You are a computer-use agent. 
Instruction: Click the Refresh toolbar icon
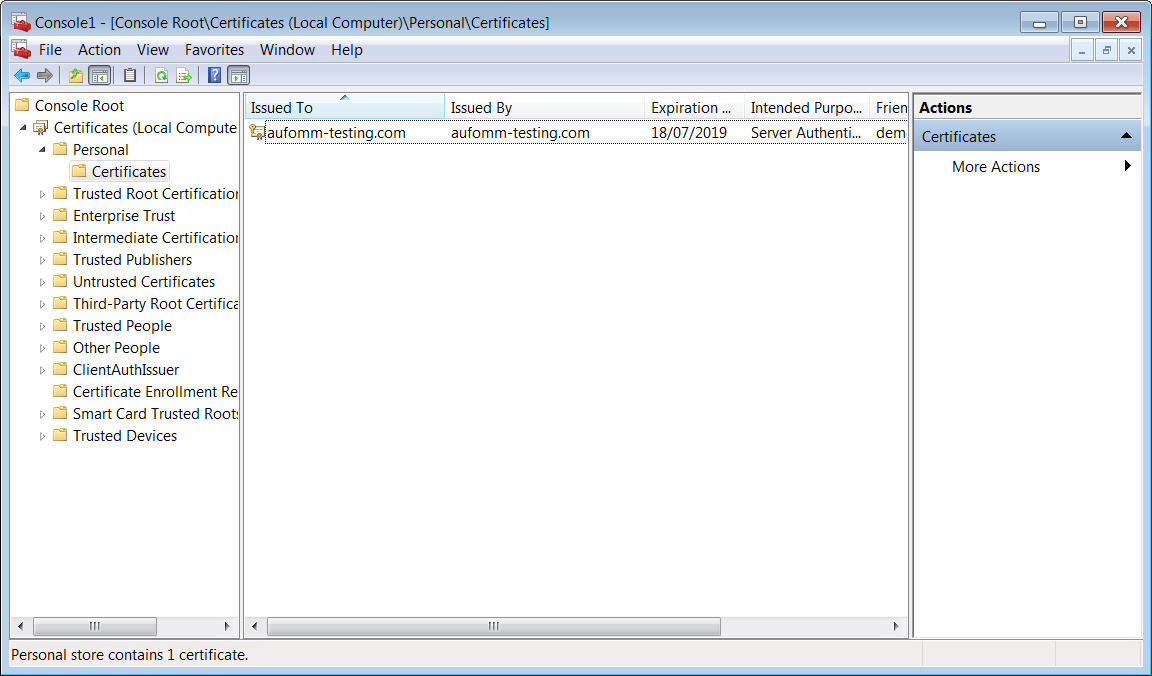161,75
